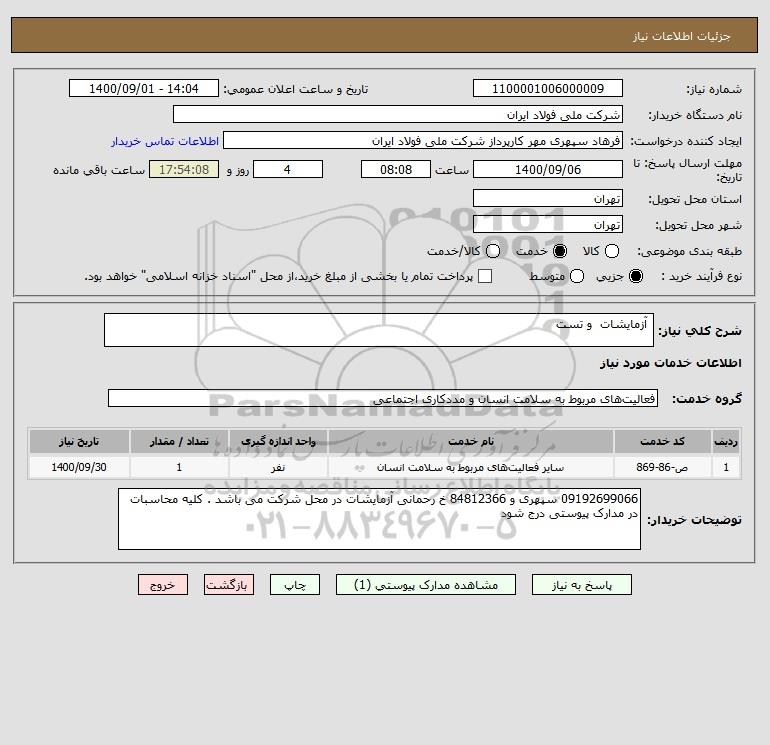
Task: Click the تاریخ نیاز column header
Action: [x=79, y=441]
